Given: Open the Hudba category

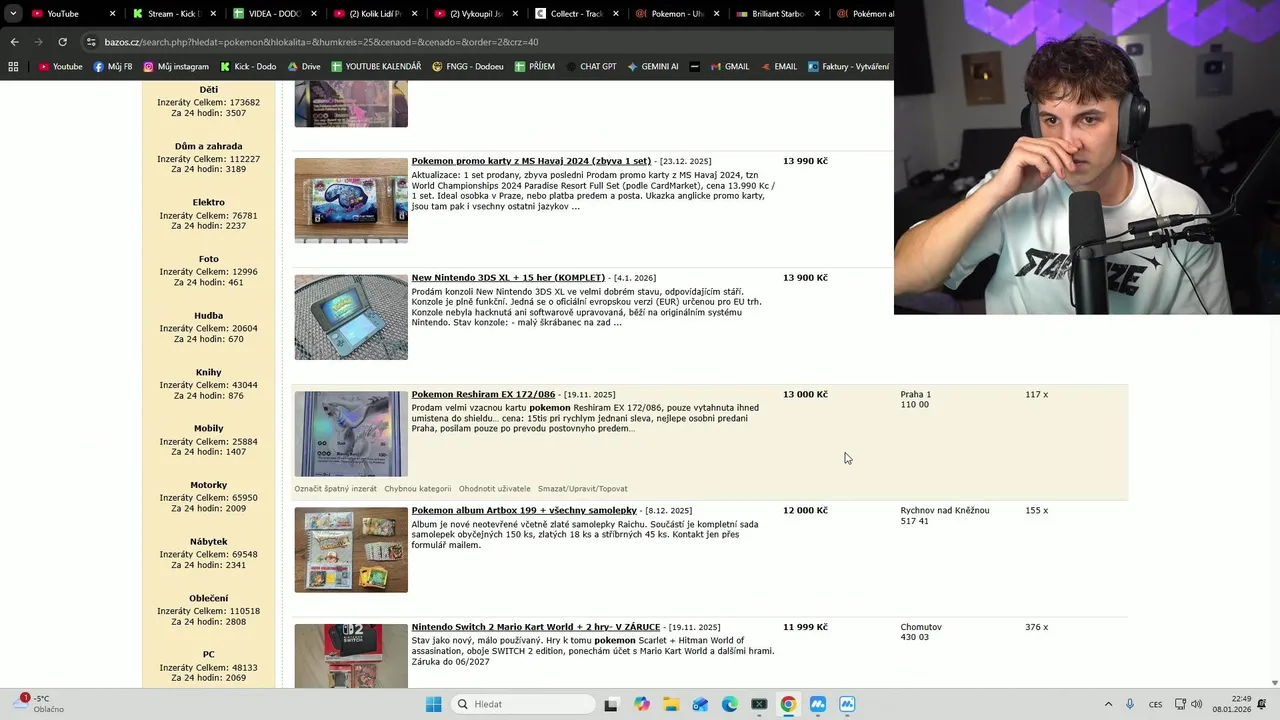Looking at the screenshot, I should [x=208, y=316].
